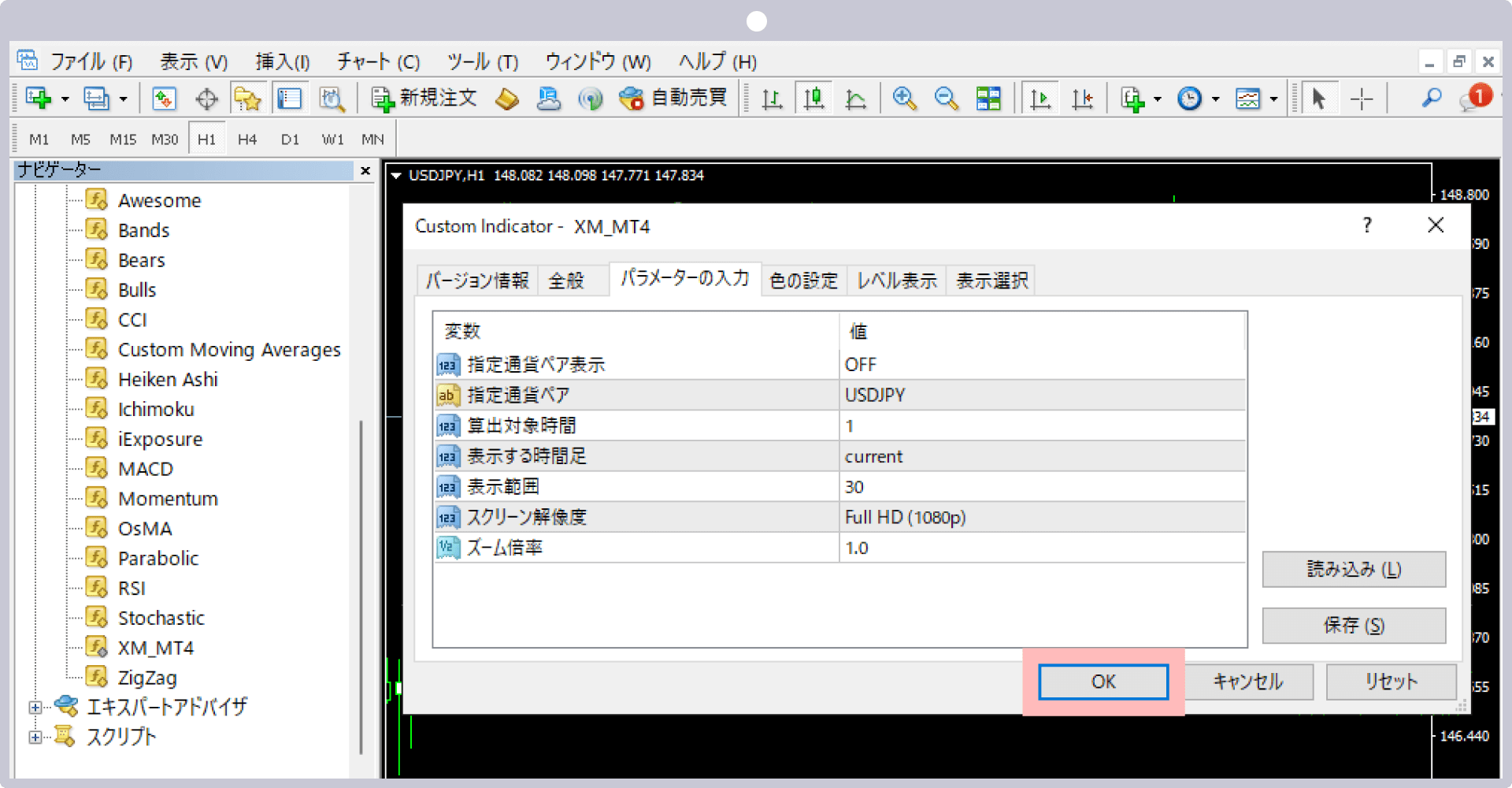Click the Profiles toolbar icon

tap(96, 98)
